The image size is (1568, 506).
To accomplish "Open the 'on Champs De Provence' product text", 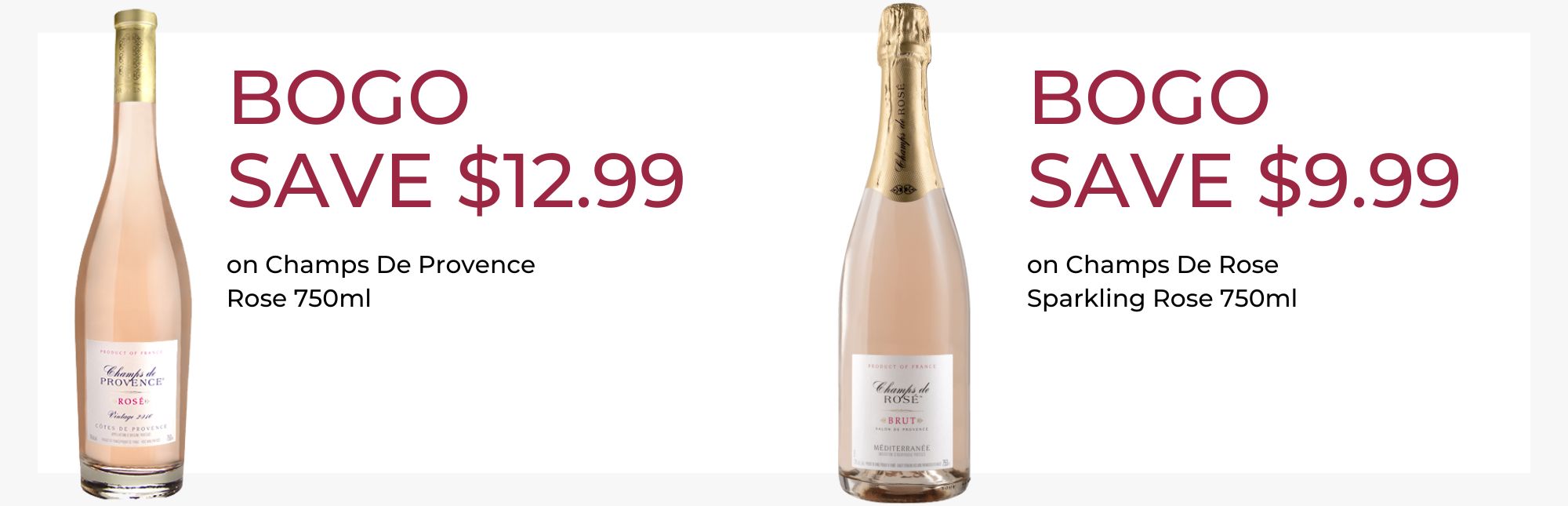I will click(x=381, y=265).
